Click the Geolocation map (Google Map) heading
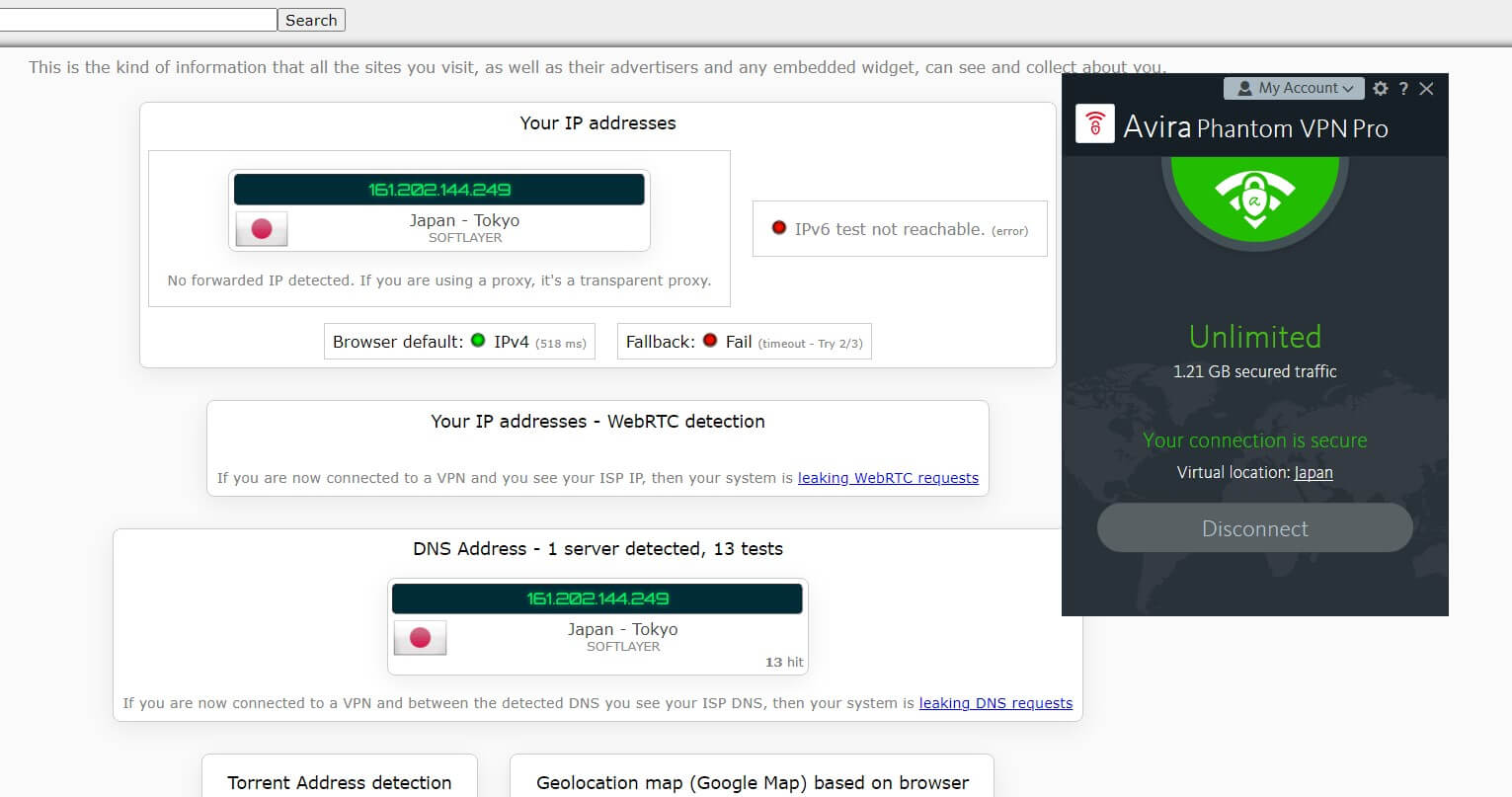 tap(753, 782)
